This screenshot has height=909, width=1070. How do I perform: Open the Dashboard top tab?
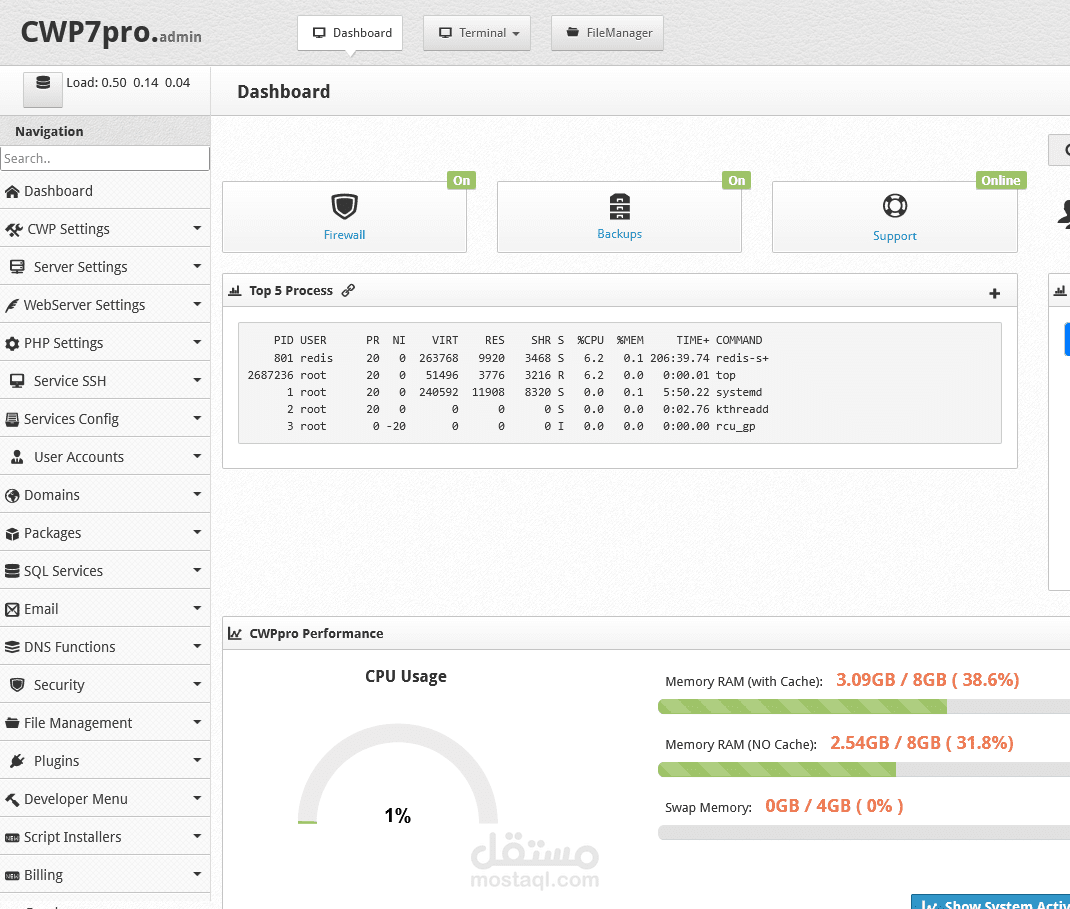pyautogui.click(x=350, y=33)
